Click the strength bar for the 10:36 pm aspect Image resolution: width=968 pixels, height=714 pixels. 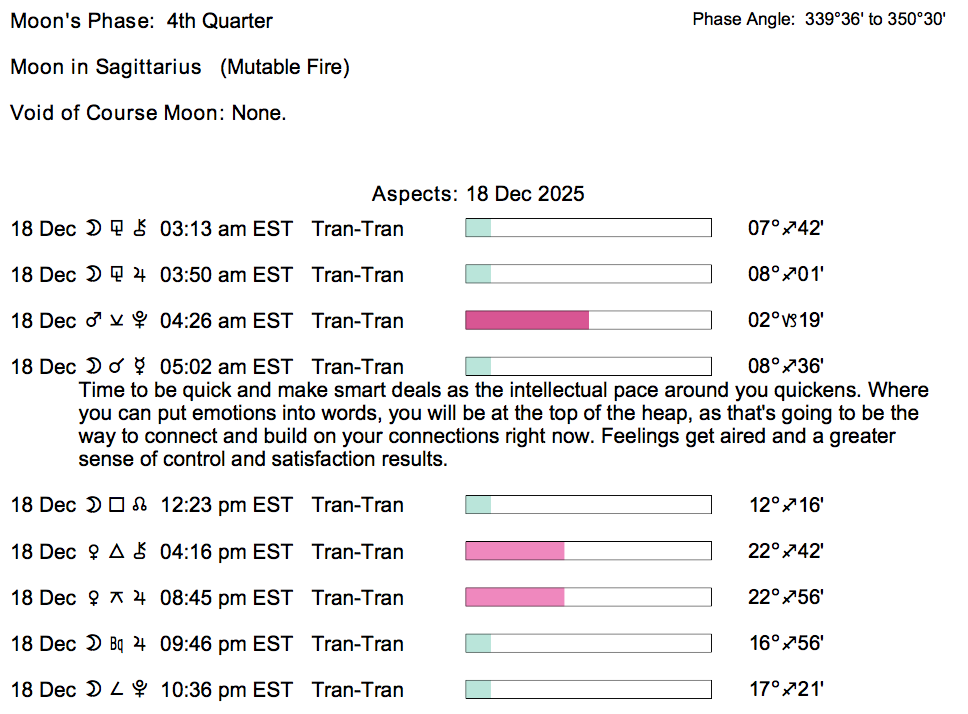tap(588, 690)
